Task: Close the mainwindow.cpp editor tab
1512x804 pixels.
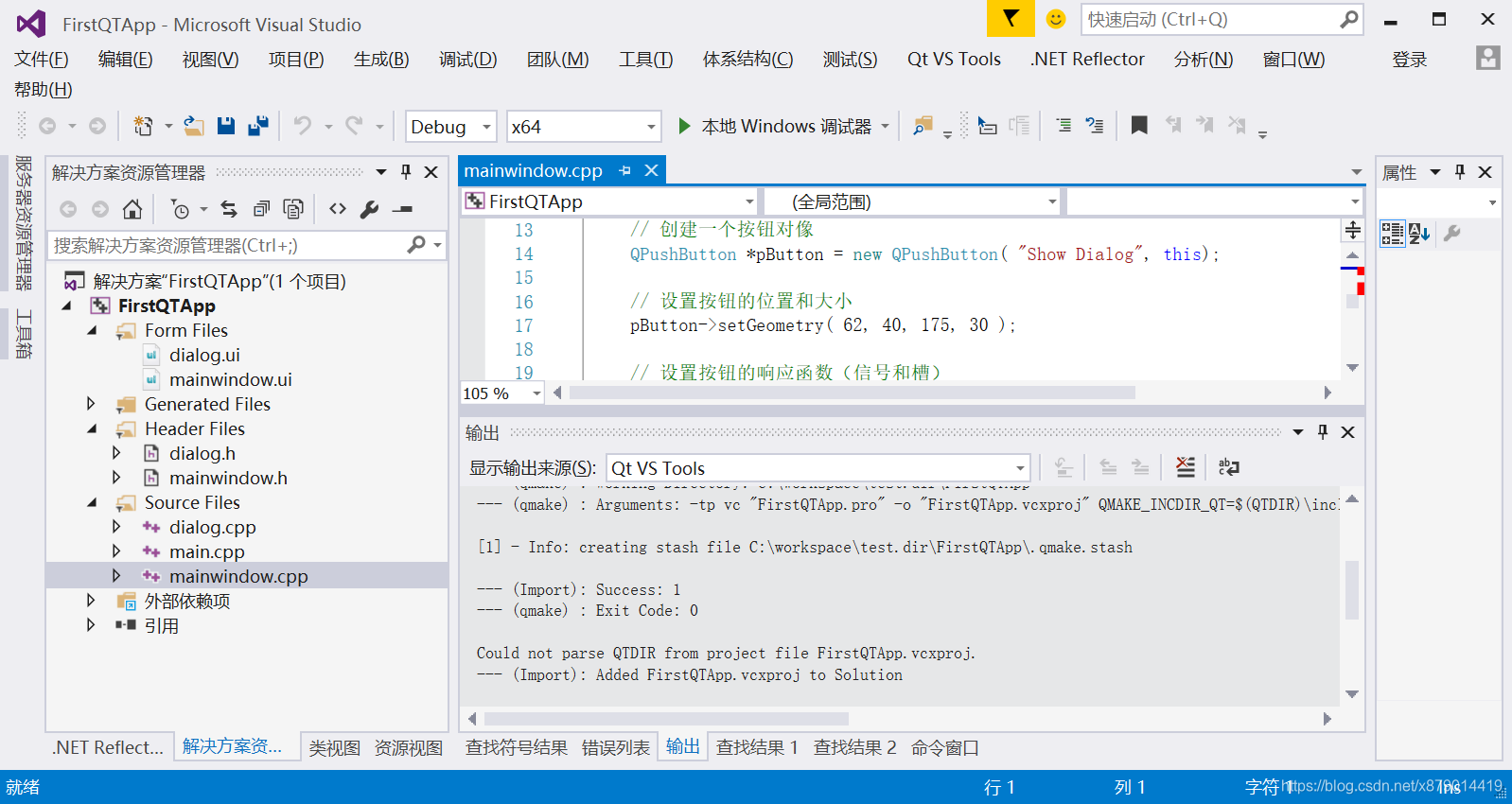Action: [x=651, y=170]
